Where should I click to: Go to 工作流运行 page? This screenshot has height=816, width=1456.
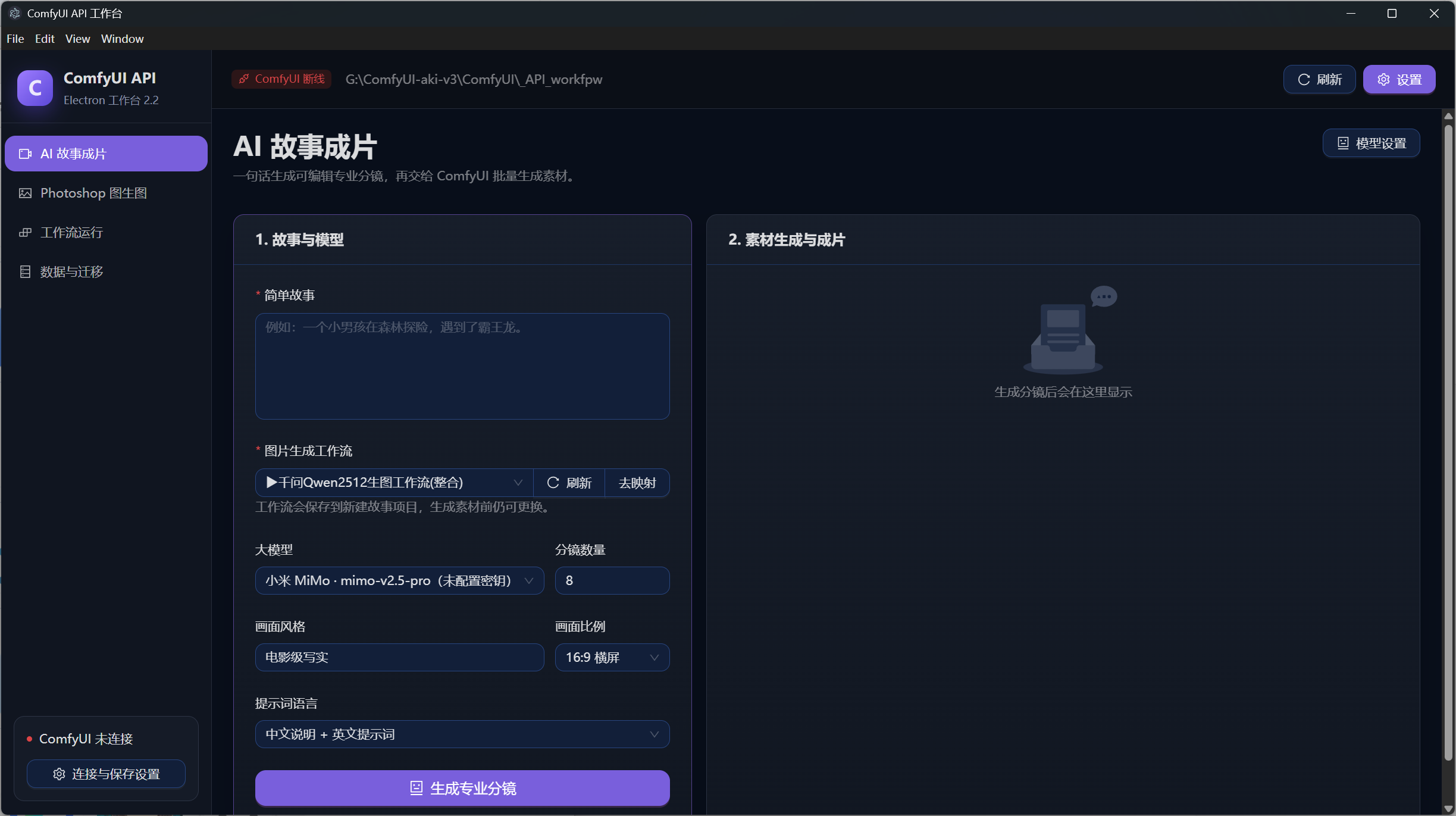pos(106,233)
